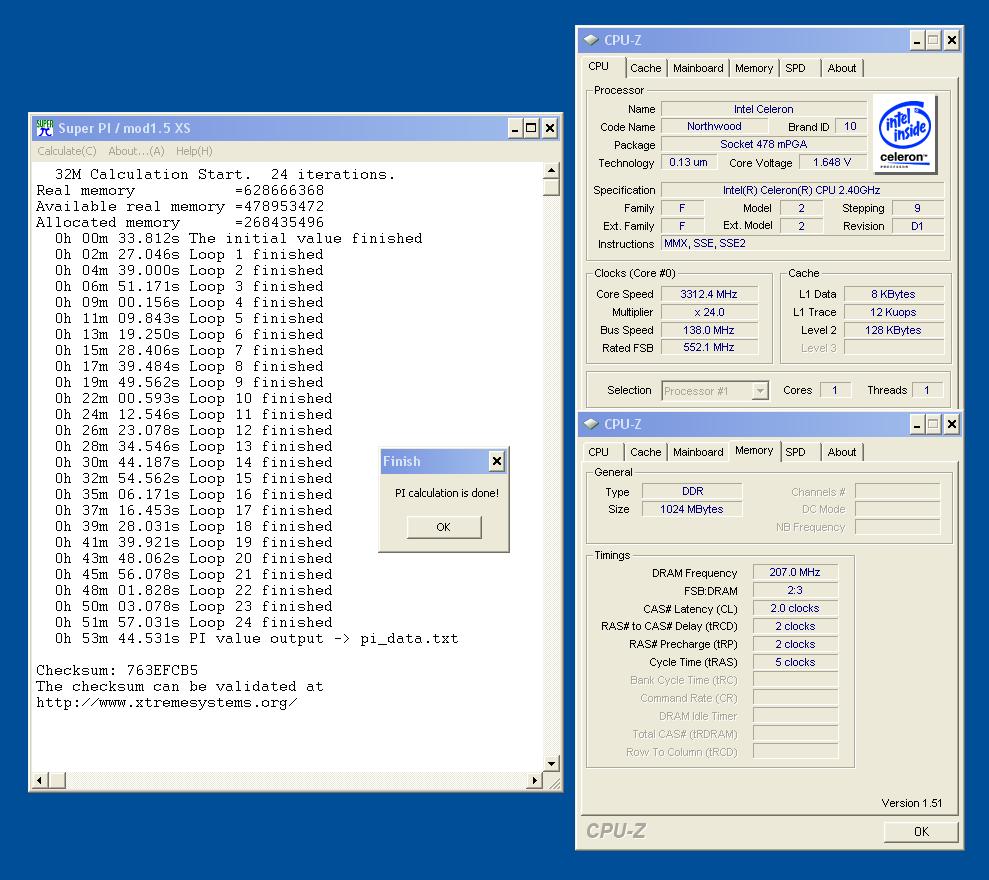Click the Core Speed value 3312.4 MHz
This screenshot has width=989, height=880.
709,294
